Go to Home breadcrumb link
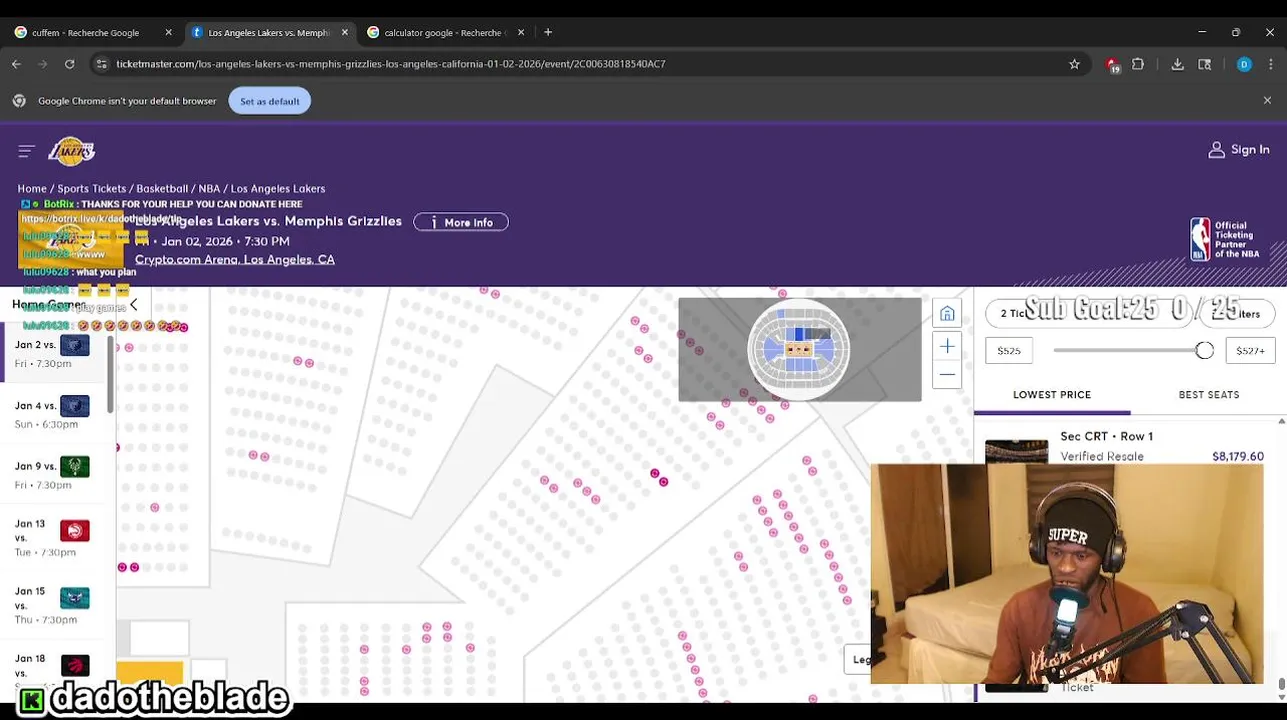Image resolution: width=1287 pixels, height=720 pixels. point(32,189)
